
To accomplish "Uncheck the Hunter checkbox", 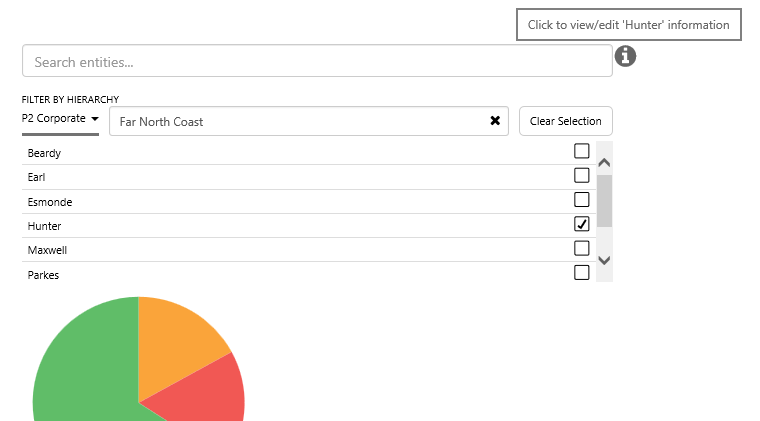I will (581, 224).
